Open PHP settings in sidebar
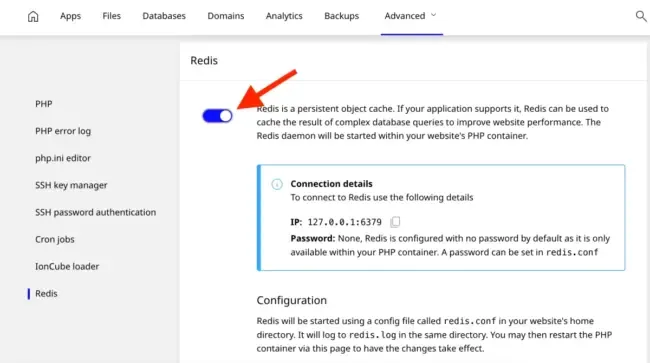650x363 pixels. pos(44,104)
